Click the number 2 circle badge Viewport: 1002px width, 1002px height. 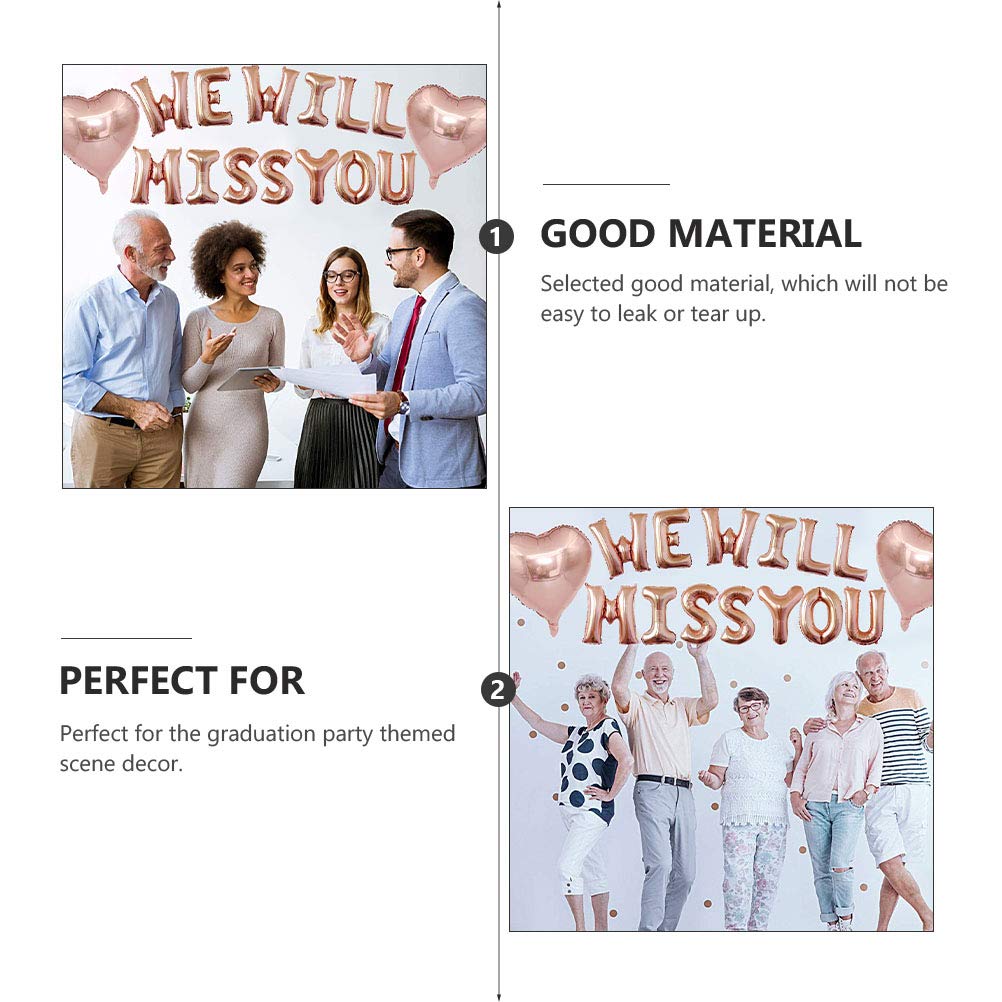coord(498,690)
